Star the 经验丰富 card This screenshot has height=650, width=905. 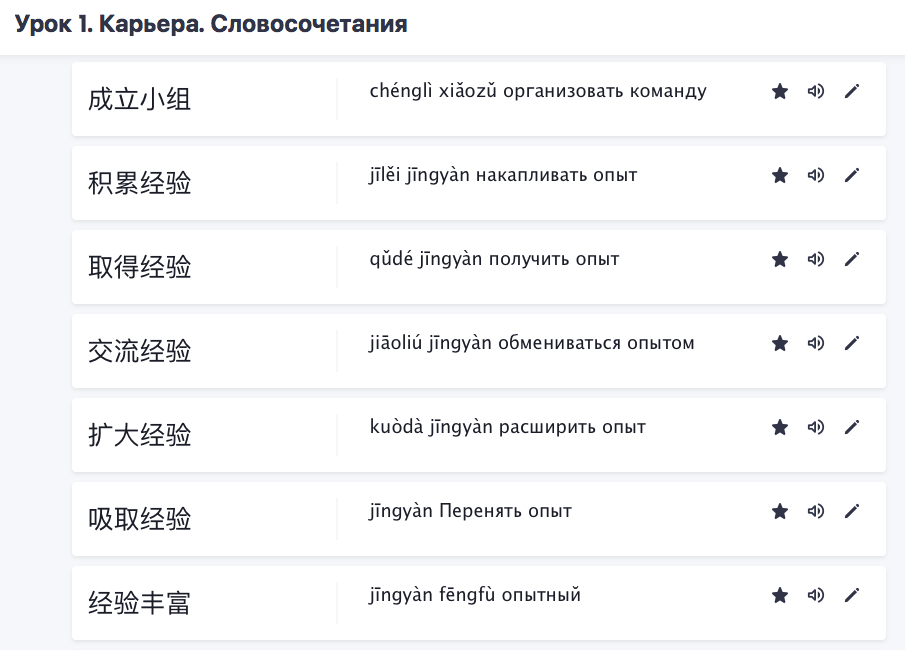coord(780,595)
